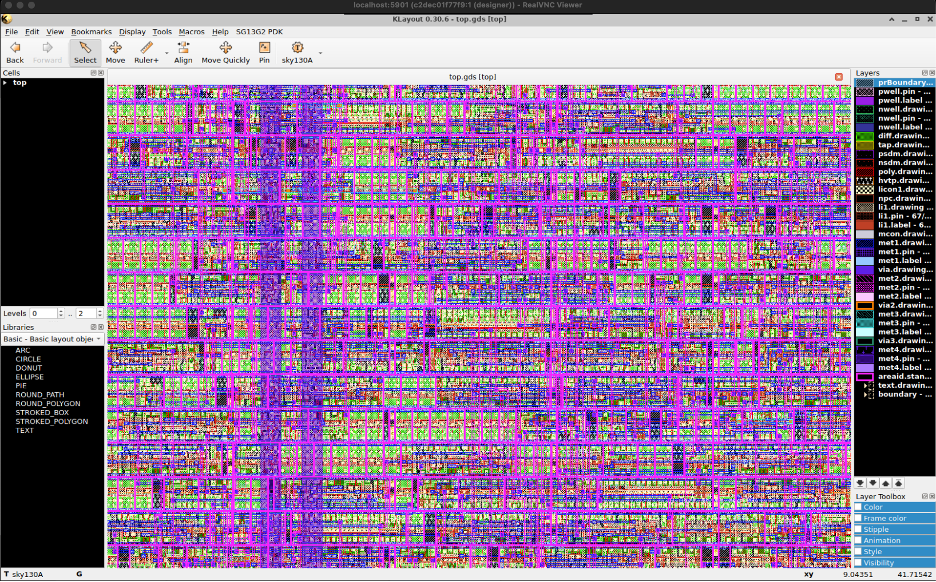Open the dropdown arrow beside sky130A

tap(320, 52)
